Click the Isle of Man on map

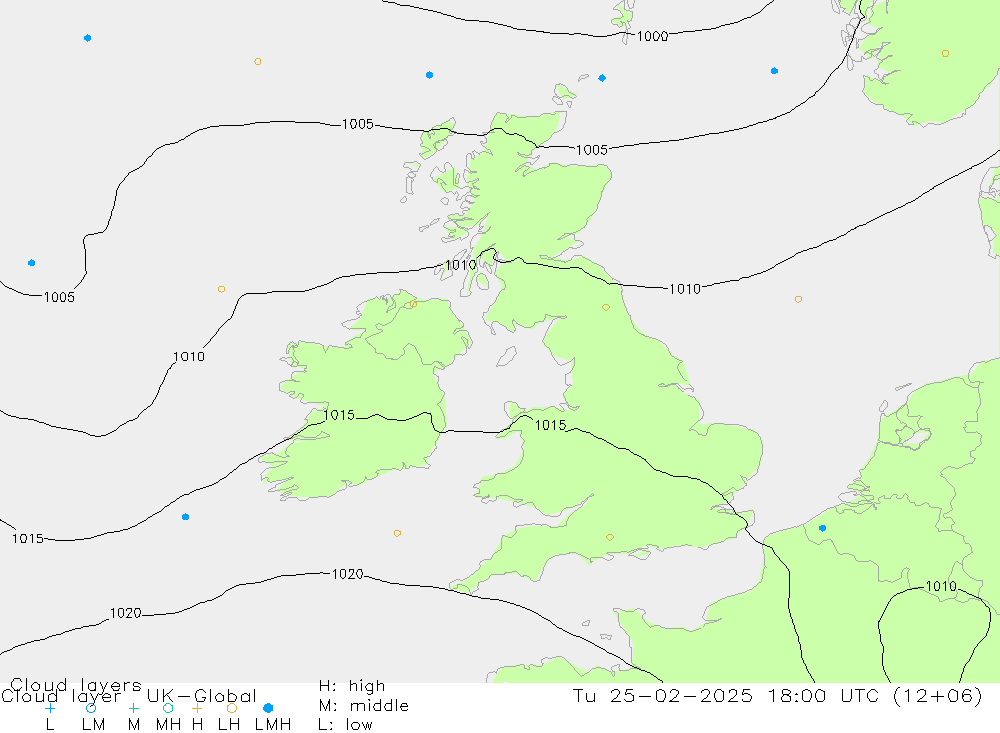[x=506, y=356]
